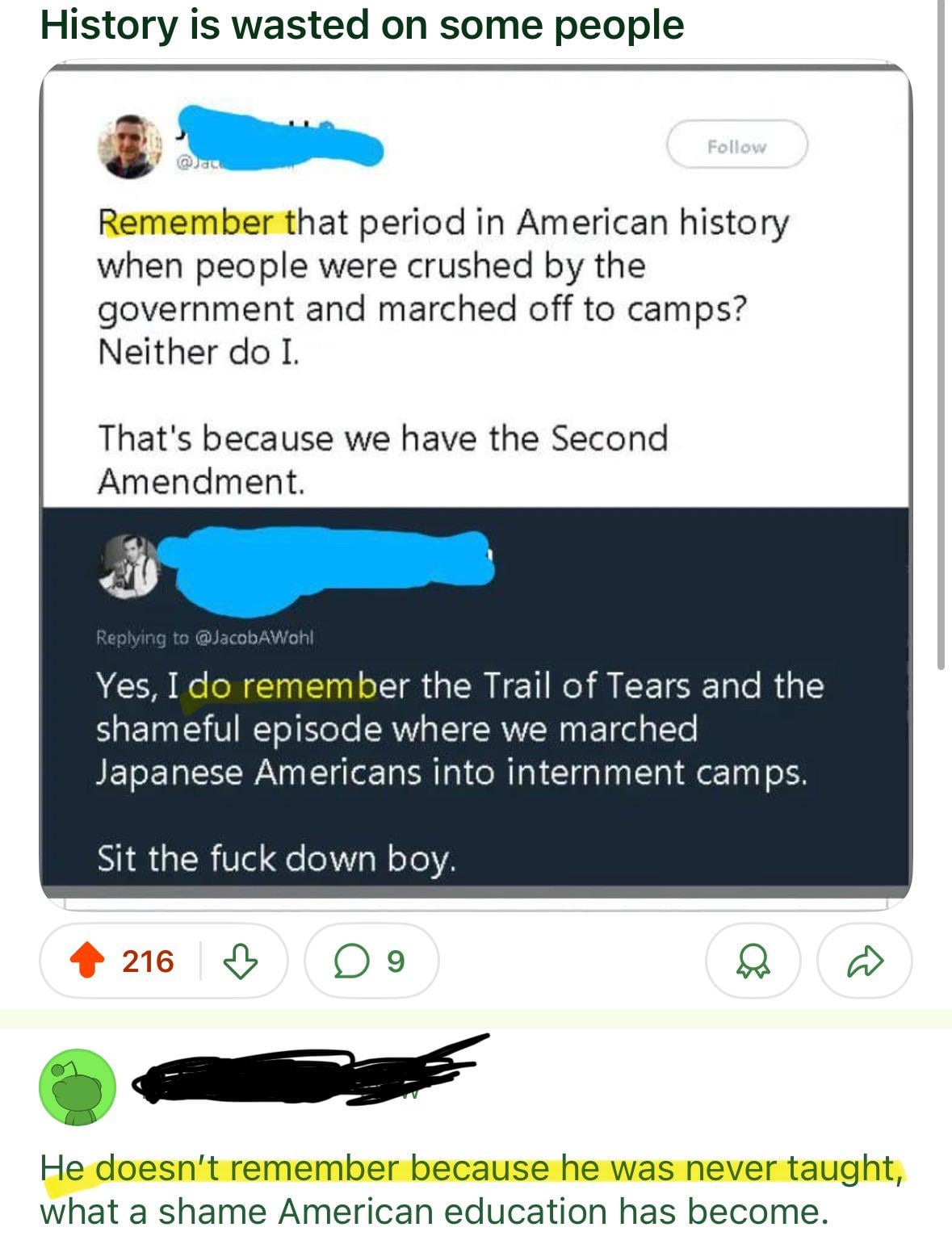
Task: Tap the first tweet author's profile photo
Action: [x=130, y=145]
